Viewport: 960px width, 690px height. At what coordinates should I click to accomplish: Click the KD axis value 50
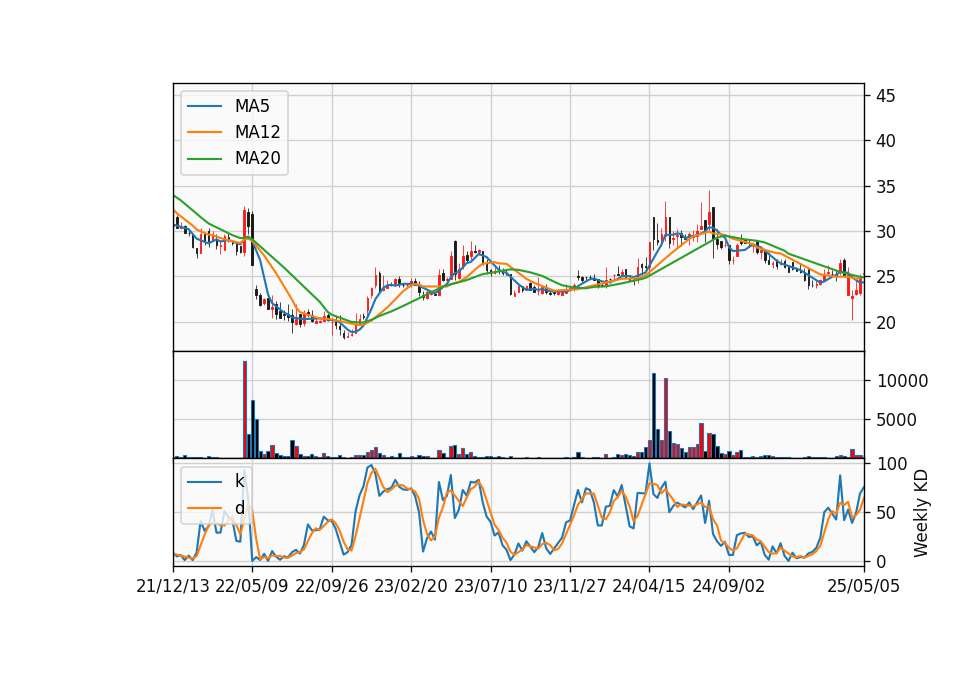(x=887, y=513)
